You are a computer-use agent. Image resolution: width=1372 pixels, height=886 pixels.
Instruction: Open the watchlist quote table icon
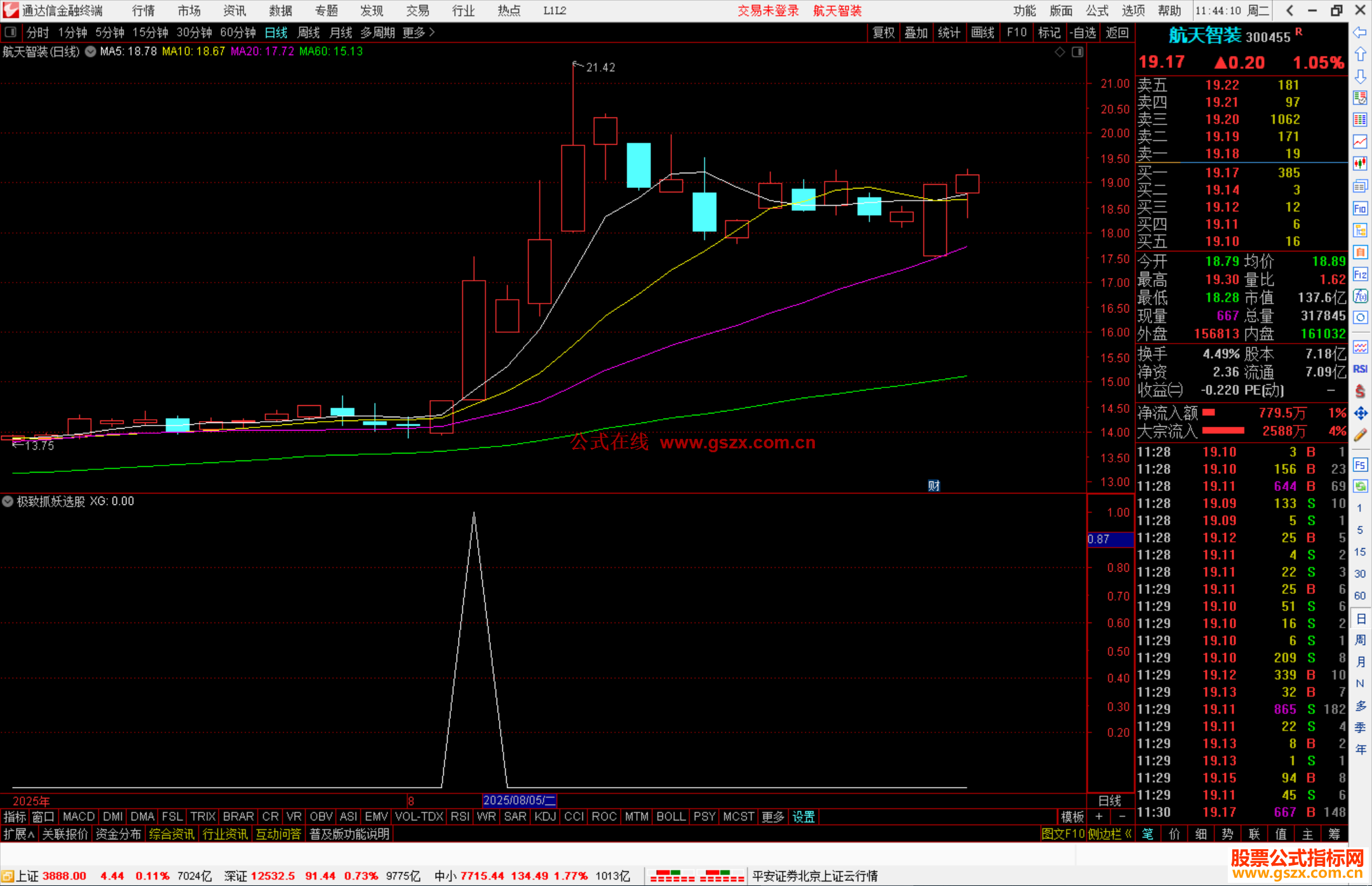[1360, 98]
